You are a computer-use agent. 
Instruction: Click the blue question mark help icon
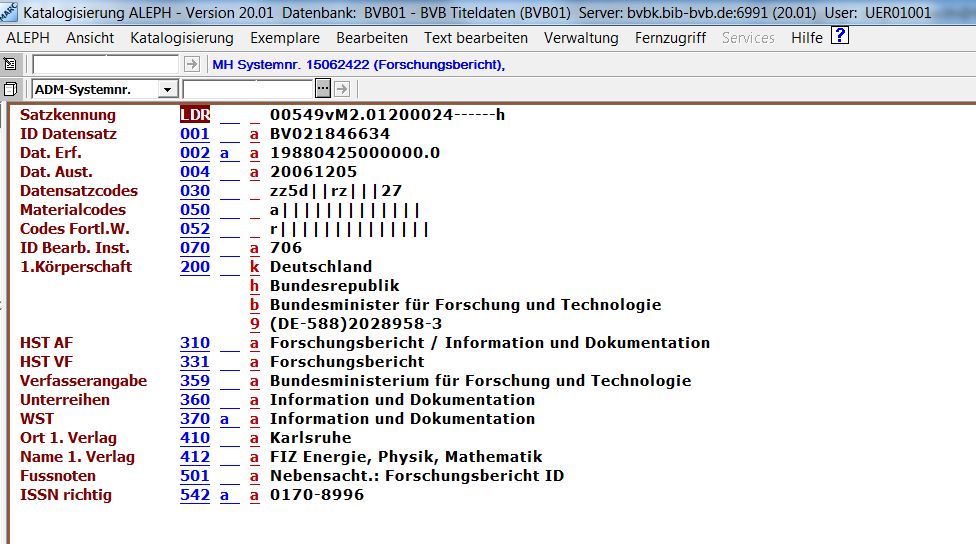(x=840, y=37)
